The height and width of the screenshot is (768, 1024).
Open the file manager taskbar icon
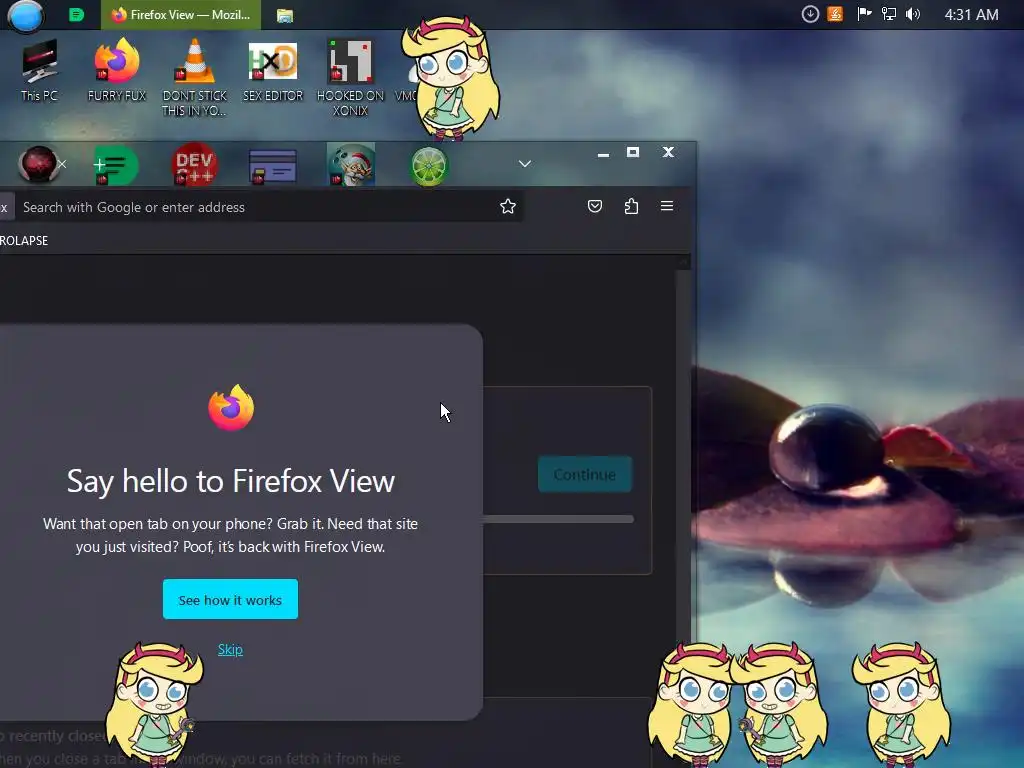(x=285, y=15)
